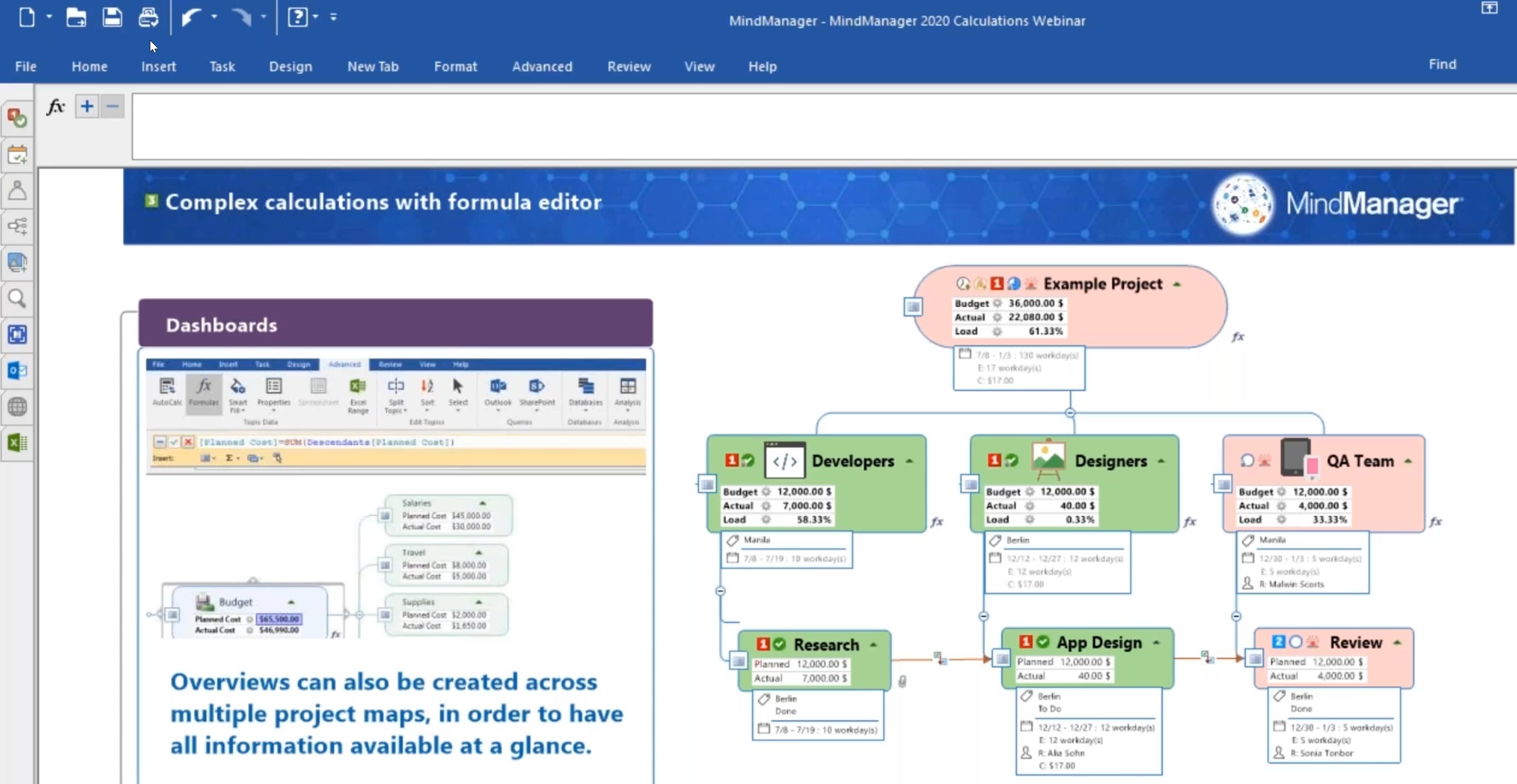Select the Dashboards topic
Image resolution: width=1517 pixels, height=784 pixels.
(x=395, y=323)
